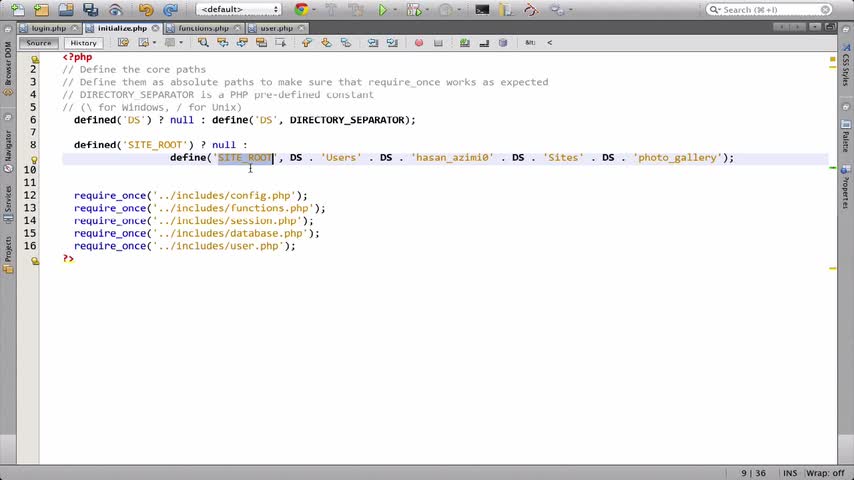Click in the Search field
This screenshot has width=854, height=480.
768,10
